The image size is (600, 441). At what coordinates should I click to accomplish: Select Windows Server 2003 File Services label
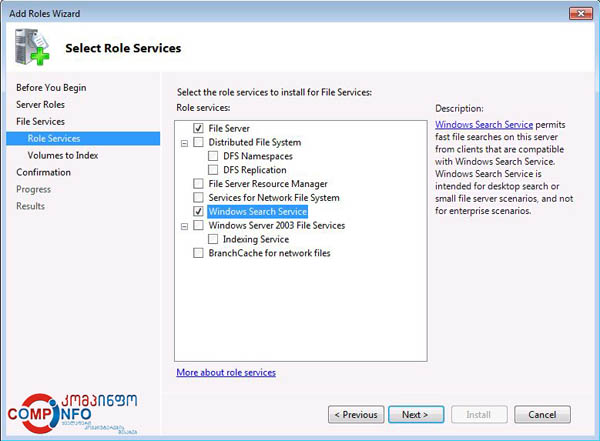(277, 225)
